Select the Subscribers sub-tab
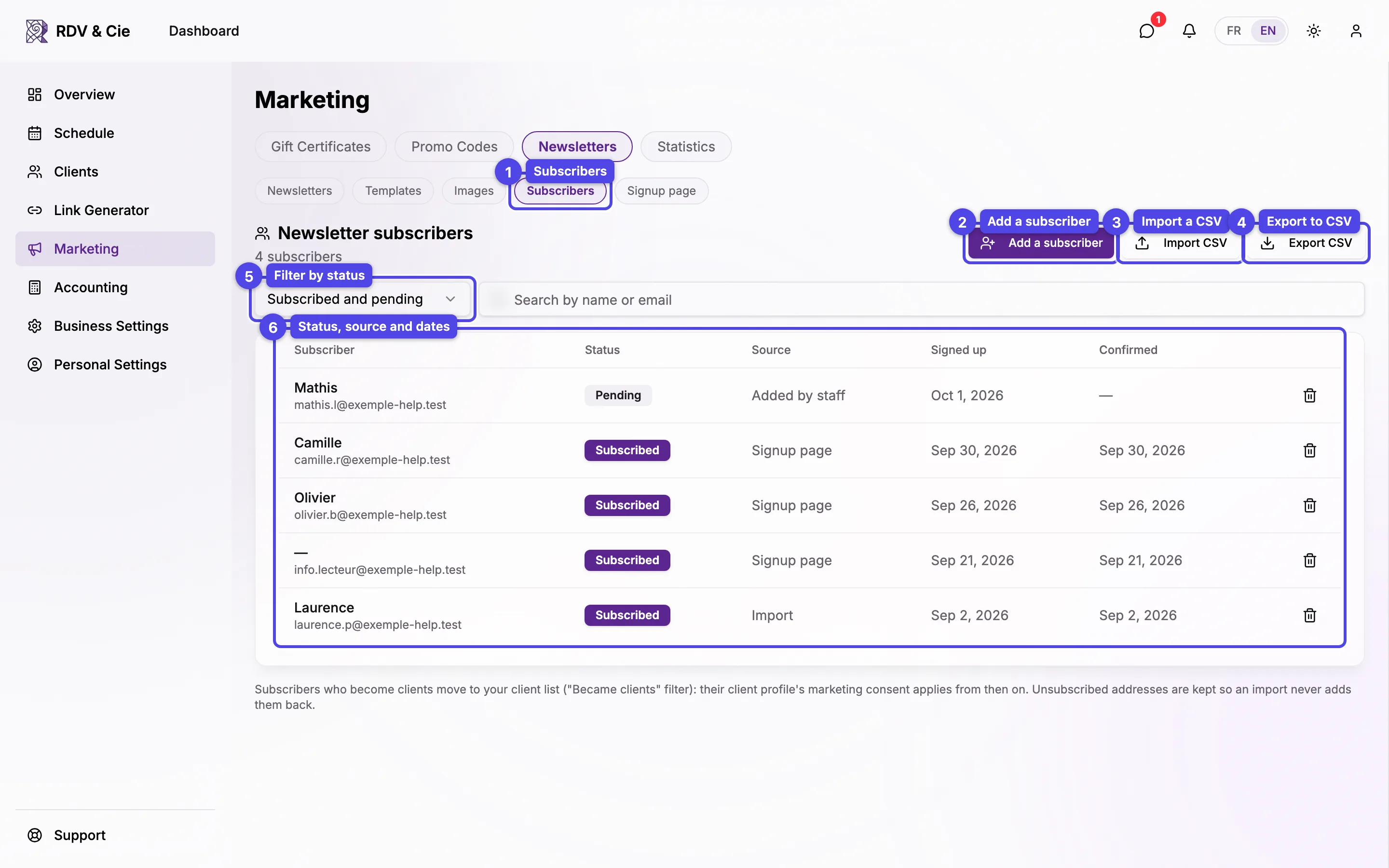 click(560, 190)
